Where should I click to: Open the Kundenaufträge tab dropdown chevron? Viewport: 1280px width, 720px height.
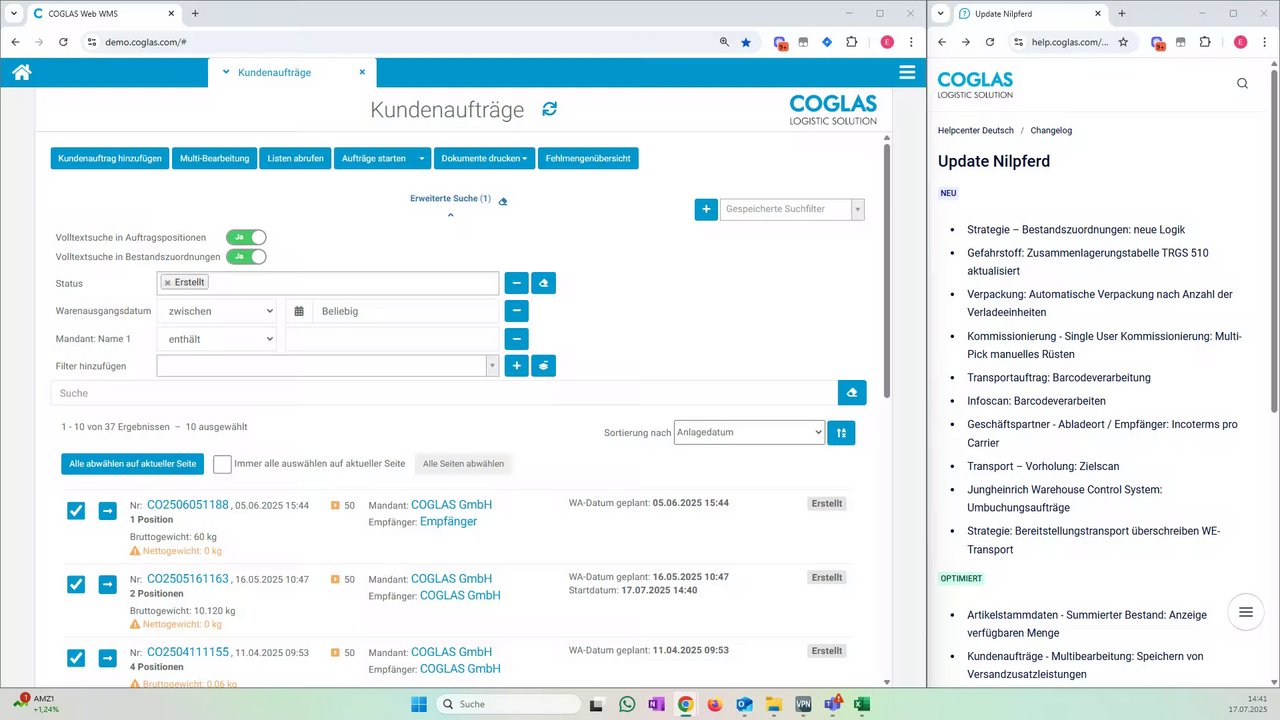[x=226, y=72]
